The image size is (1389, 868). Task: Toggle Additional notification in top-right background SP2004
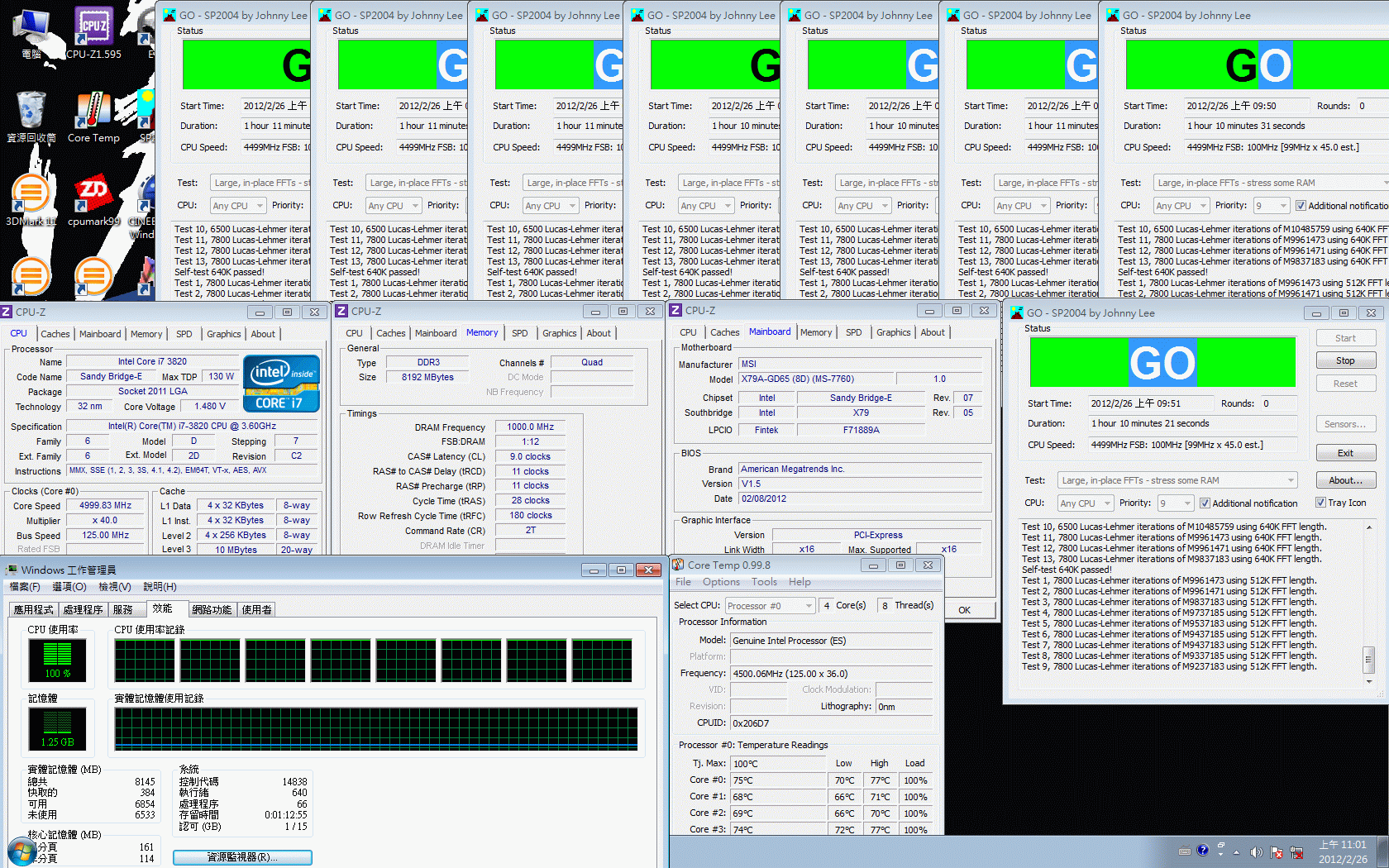pos(1301,205)
